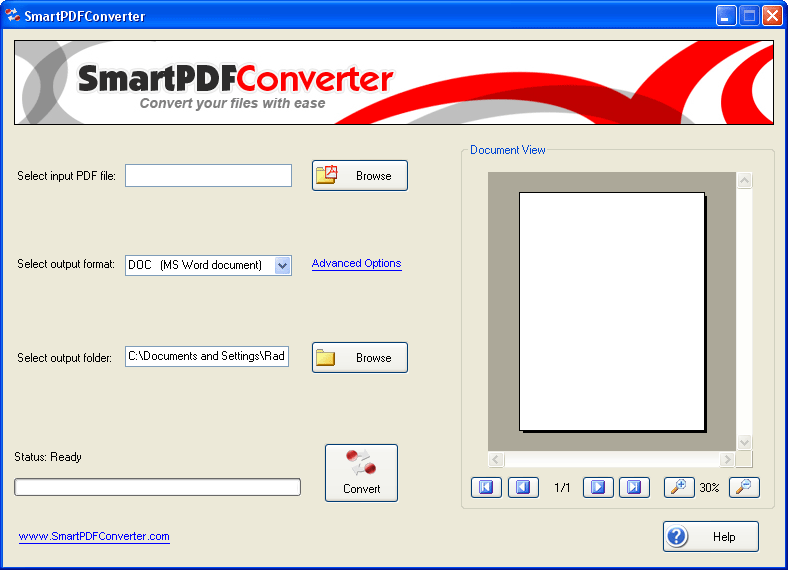788x570 pixels.
Task: Click the blank page preview thumbnail
Action: click(x=612, y=312)
